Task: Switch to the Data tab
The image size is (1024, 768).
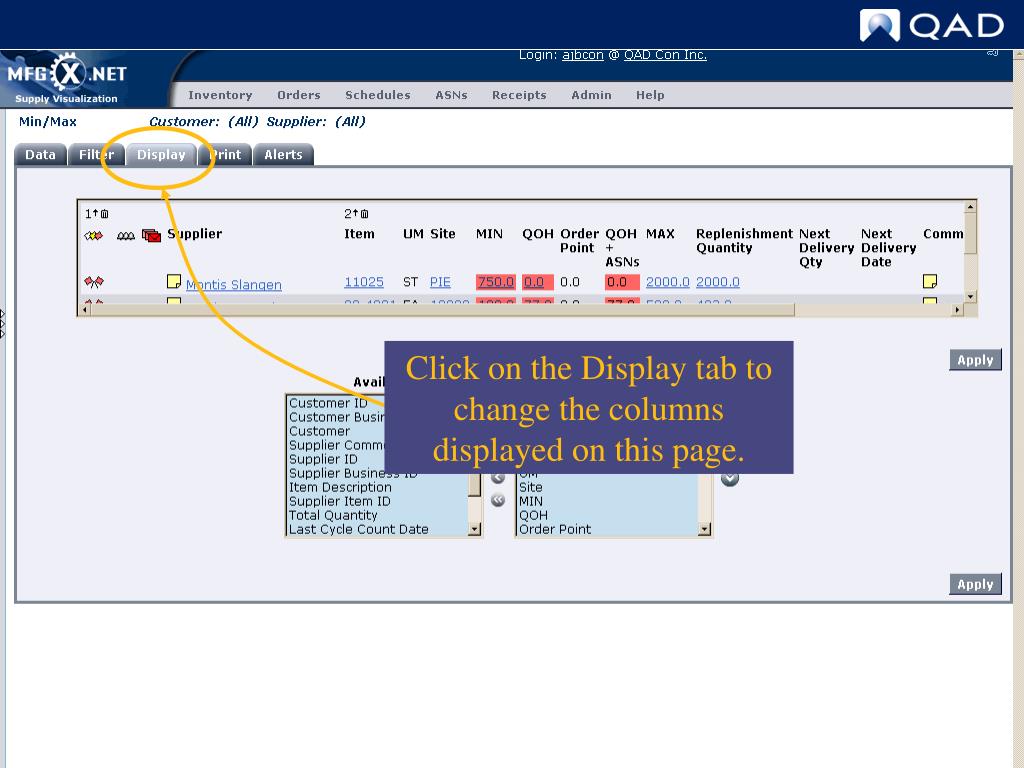Action: (x=40, y=155)
